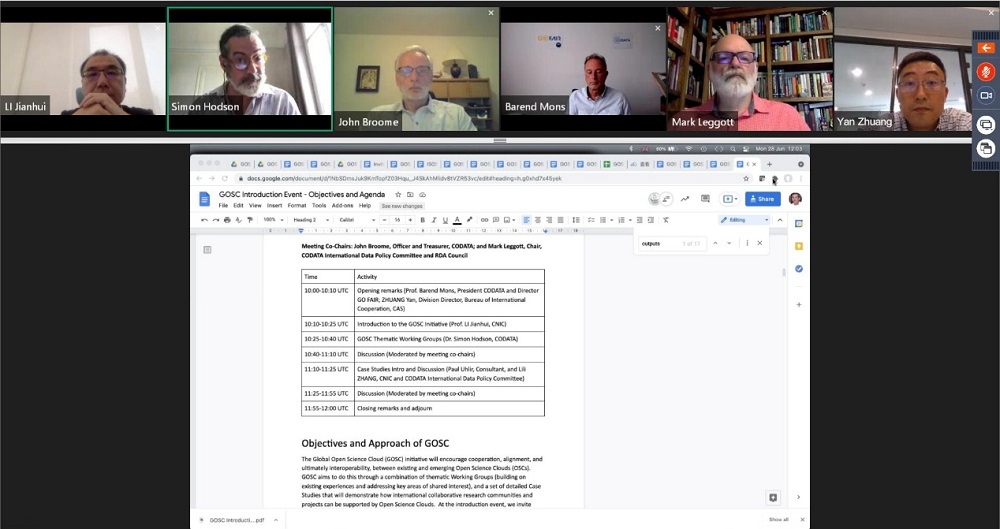
Task: Redo the last edit in Docs toolbar
Action: (216, 220)
